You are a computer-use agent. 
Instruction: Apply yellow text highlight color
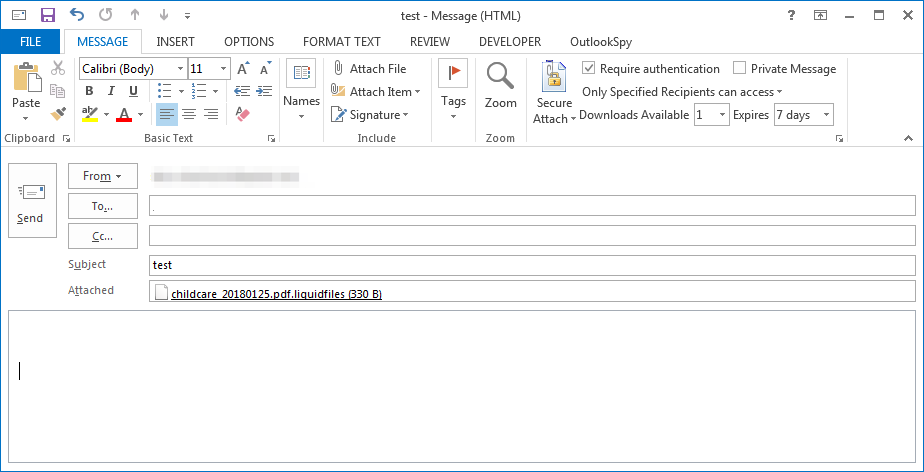pyautogui.click(x=90, y=113)
